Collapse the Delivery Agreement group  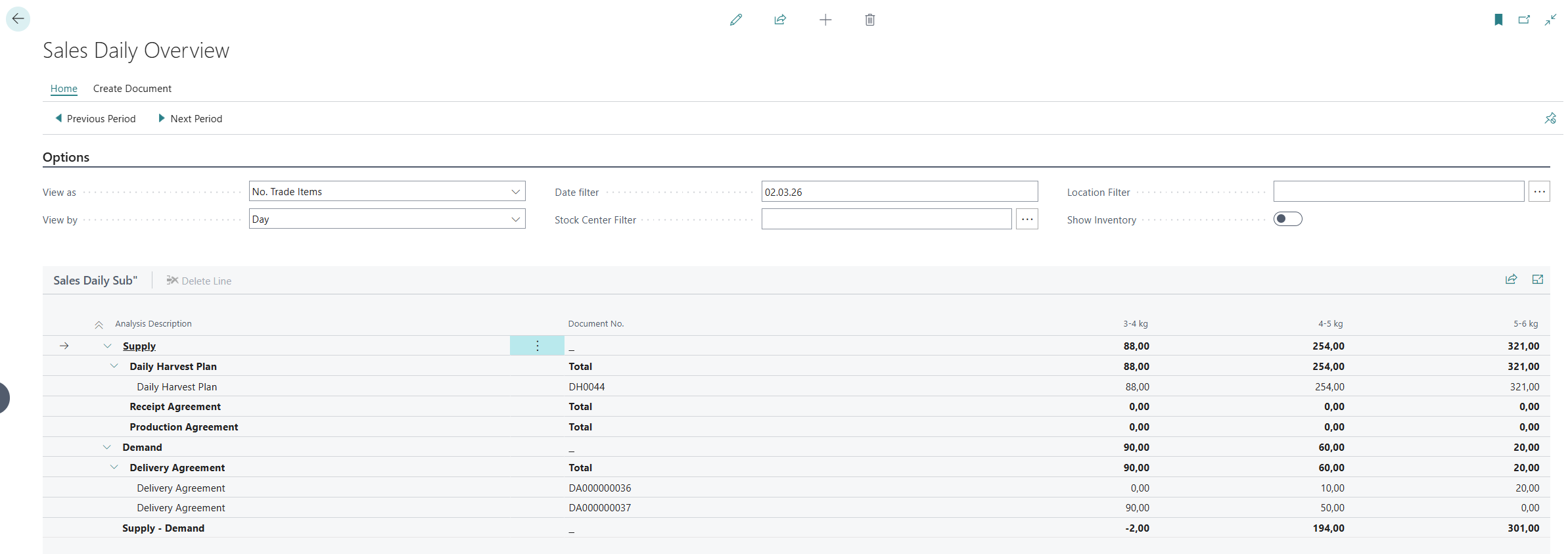tap(114, 467)
